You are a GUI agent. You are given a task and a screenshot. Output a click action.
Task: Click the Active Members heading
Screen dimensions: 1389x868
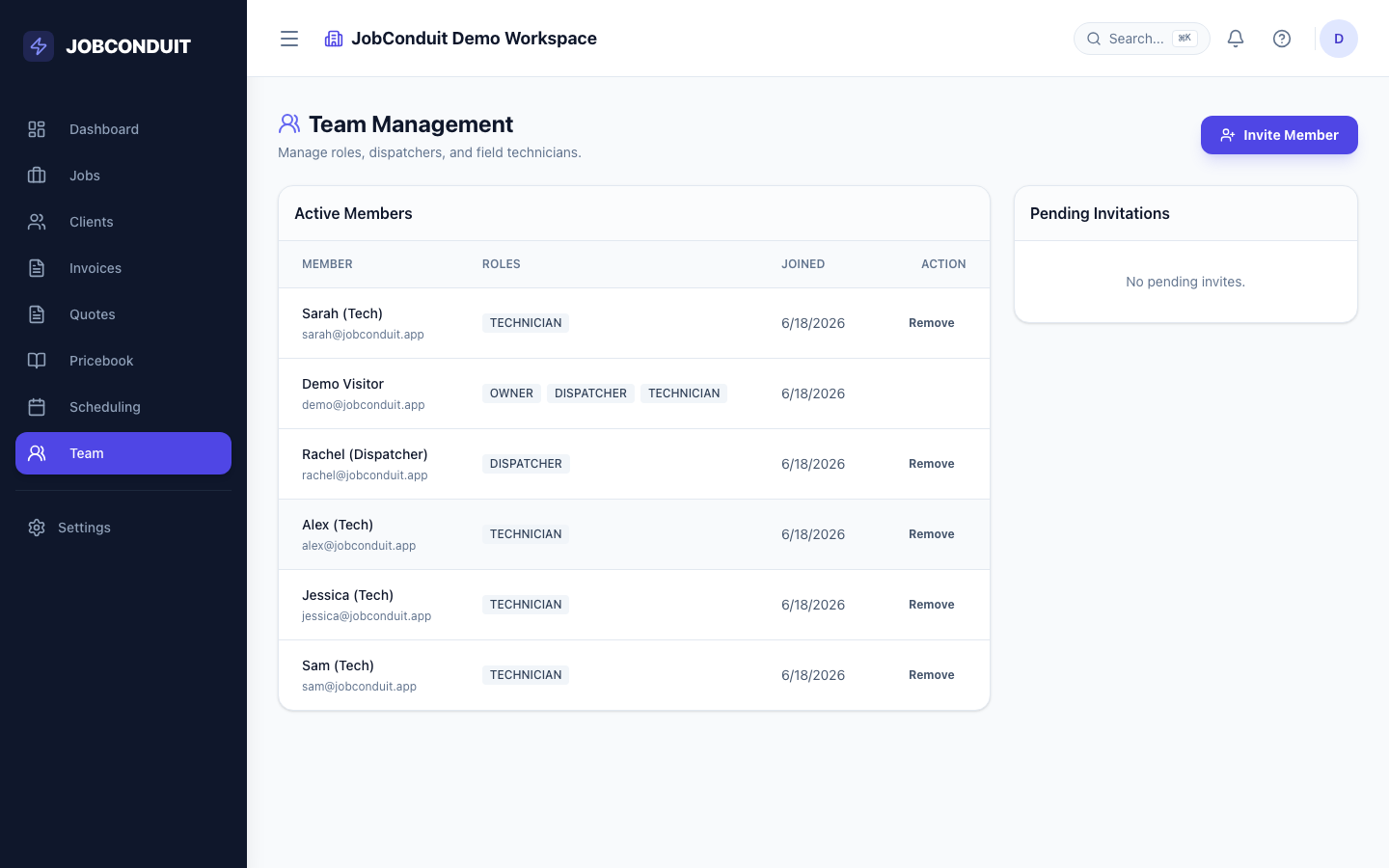pyautogui.click(x=353, y=213)
